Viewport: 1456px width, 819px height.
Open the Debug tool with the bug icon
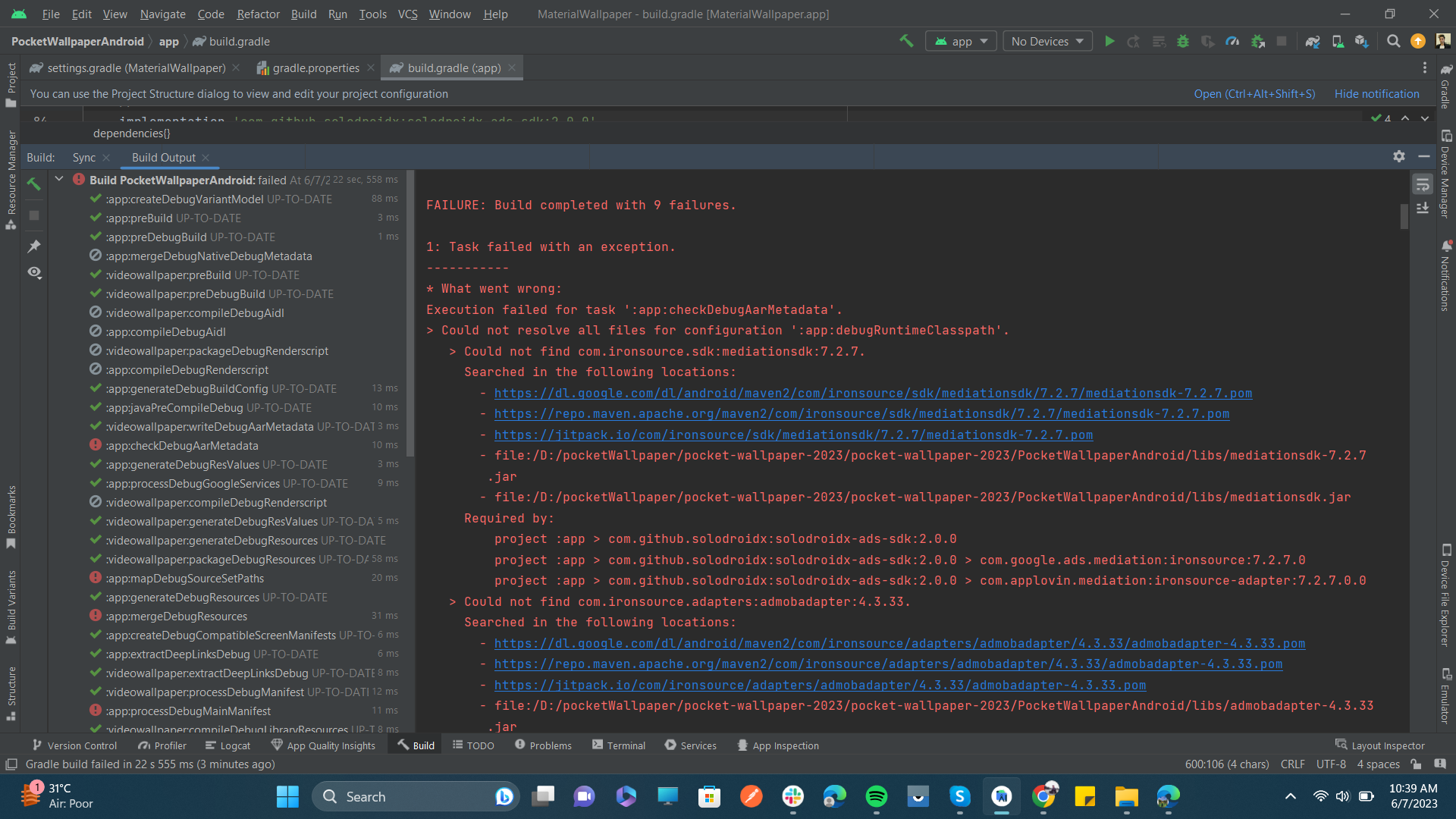pyautogui.click(x=1184, y=41)
